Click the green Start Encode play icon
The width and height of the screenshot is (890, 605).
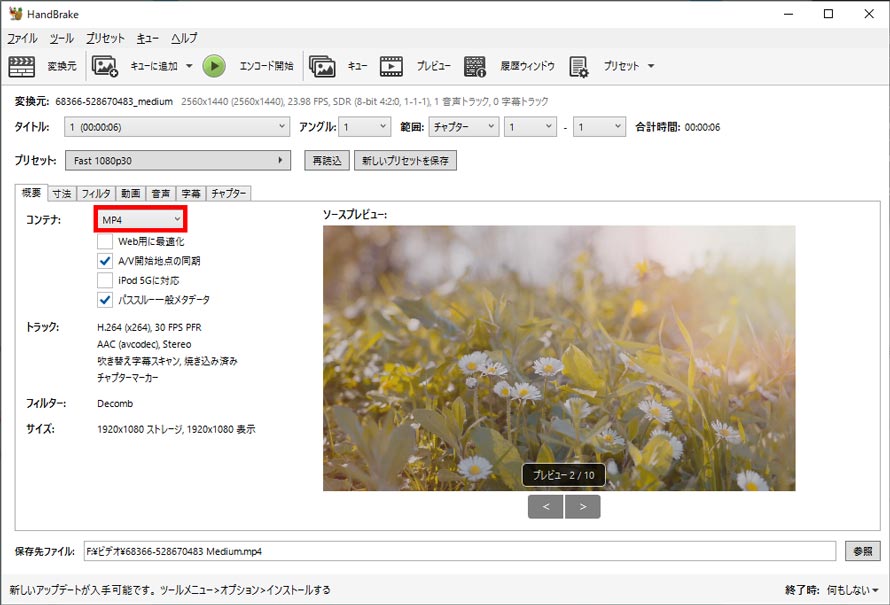(x=214, y=66)
